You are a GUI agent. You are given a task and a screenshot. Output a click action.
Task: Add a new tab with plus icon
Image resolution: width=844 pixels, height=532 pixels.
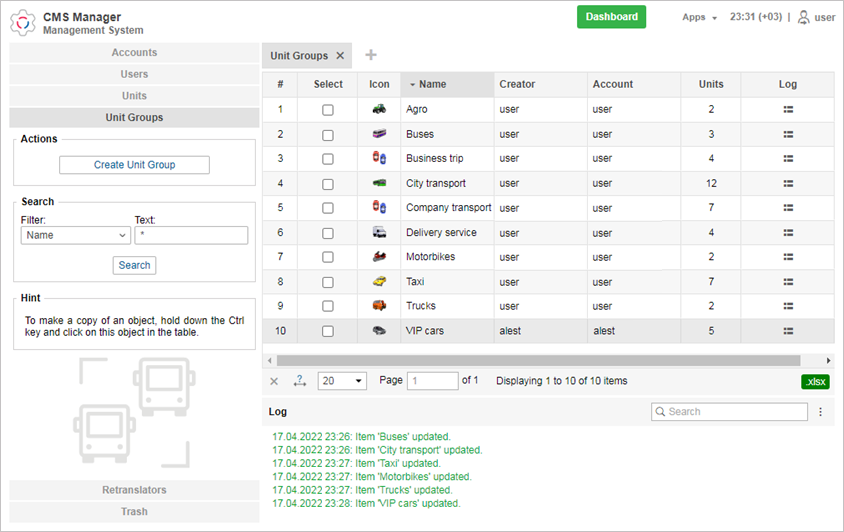371,56
